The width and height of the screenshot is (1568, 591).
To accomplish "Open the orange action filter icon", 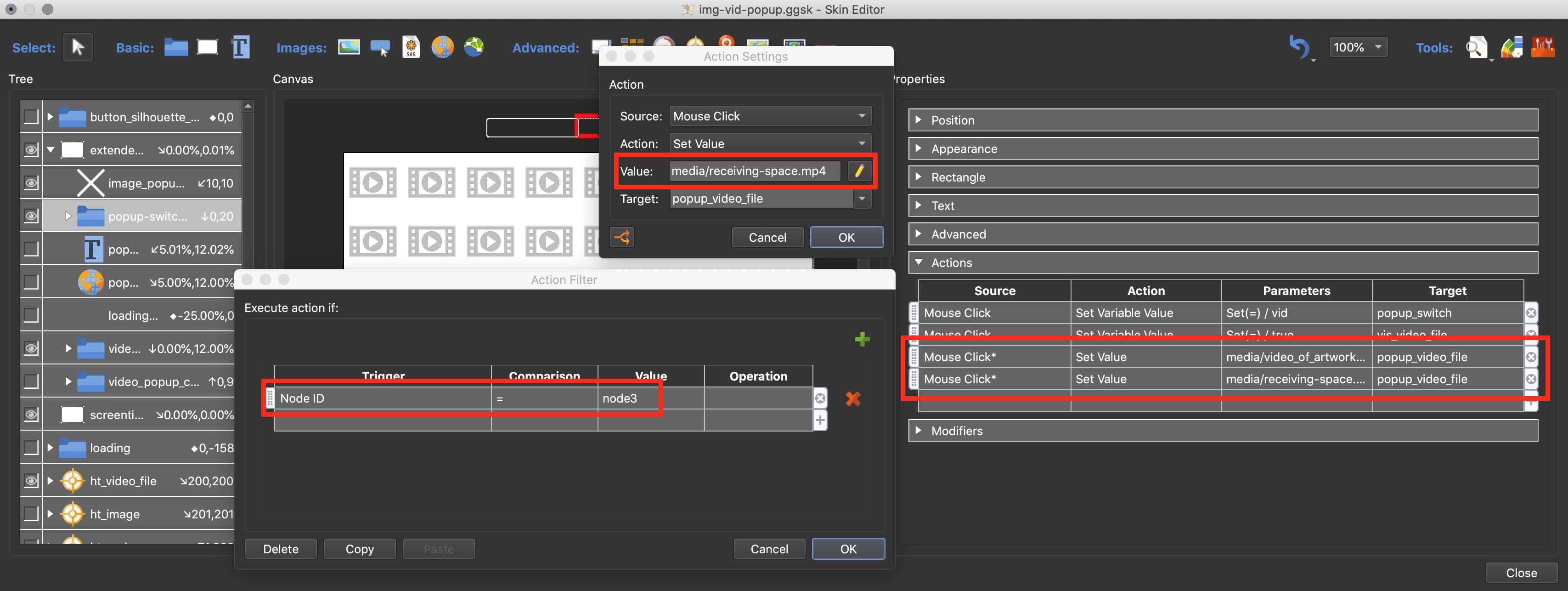I will click(622, 237).
